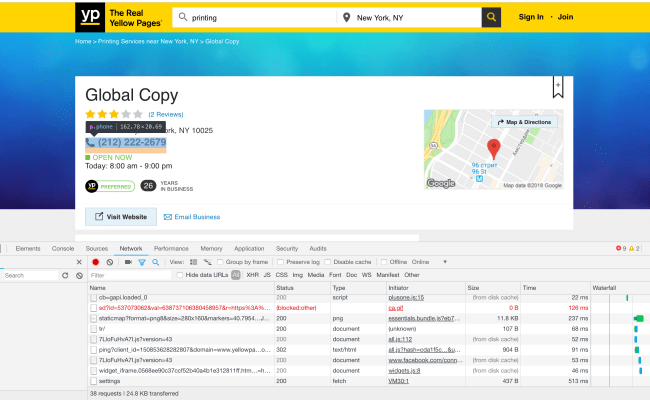Open the Online throttling dropdown
650x400 pixels.
pyautogui.click(x=429, y=262)
